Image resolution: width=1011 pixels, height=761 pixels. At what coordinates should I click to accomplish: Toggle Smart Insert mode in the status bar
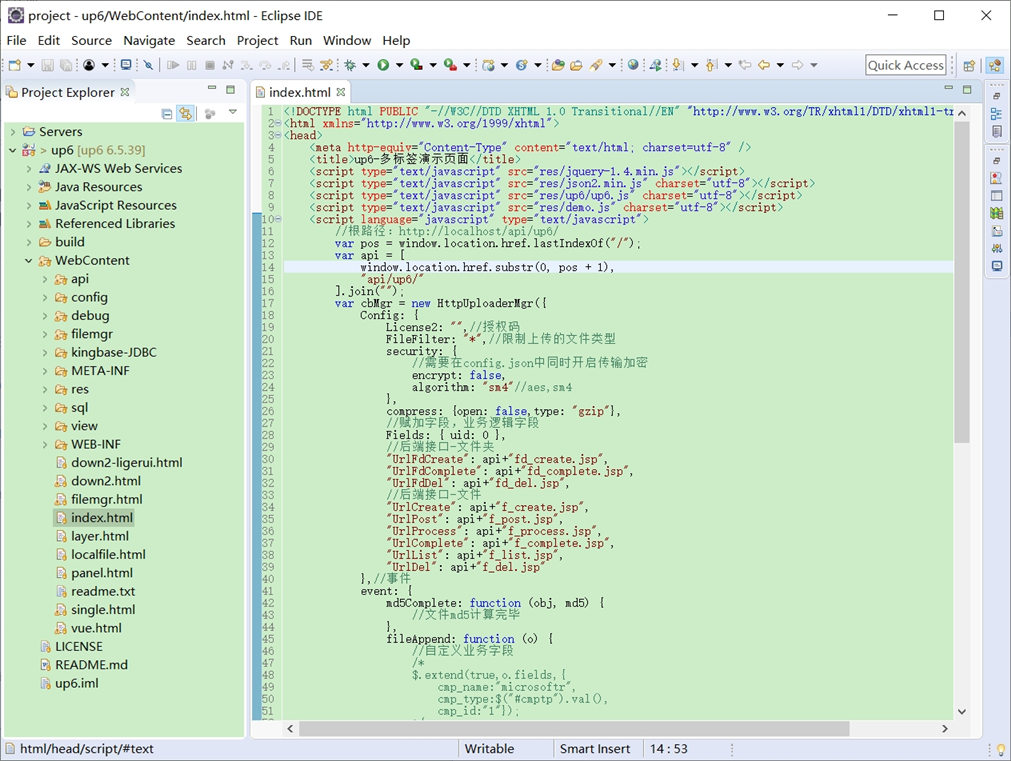[597, 748]
